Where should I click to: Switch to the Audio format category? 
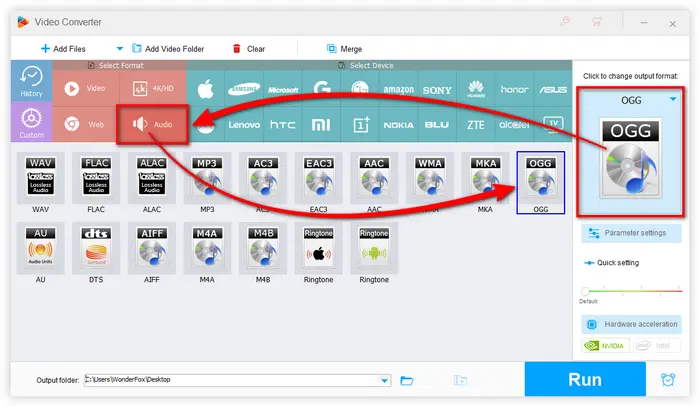pos(153,125)
